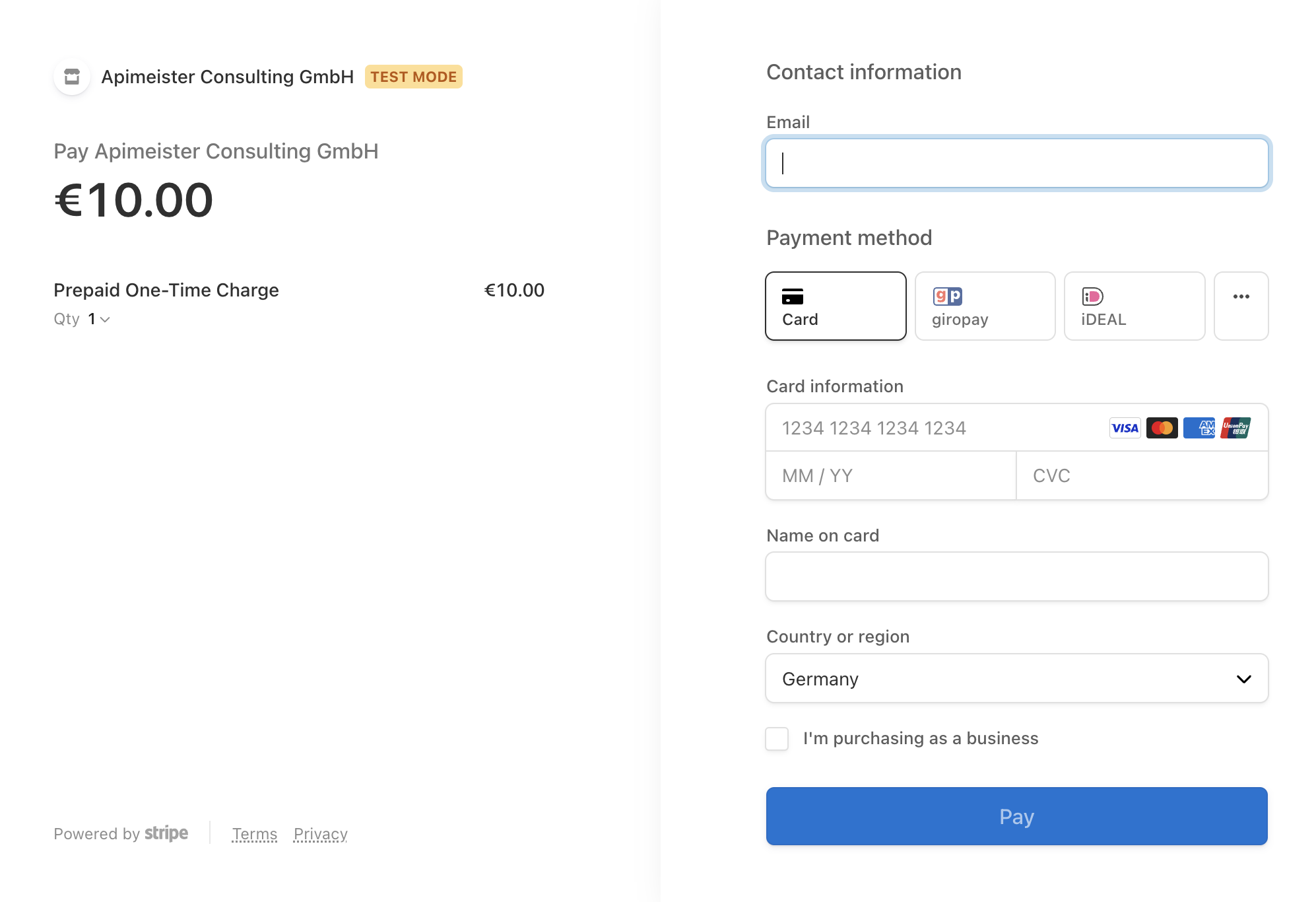1316x902 pixels.
Task: Click the Apimeister Consulting GmbH merchant name
Action: pyautogui.click(x=228, y=77)
